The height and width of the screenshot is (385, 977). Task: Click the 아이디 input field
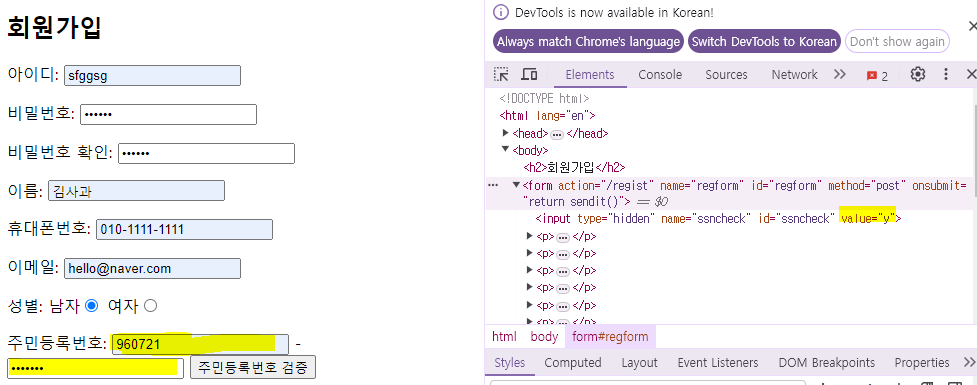[x=152, y=75]
